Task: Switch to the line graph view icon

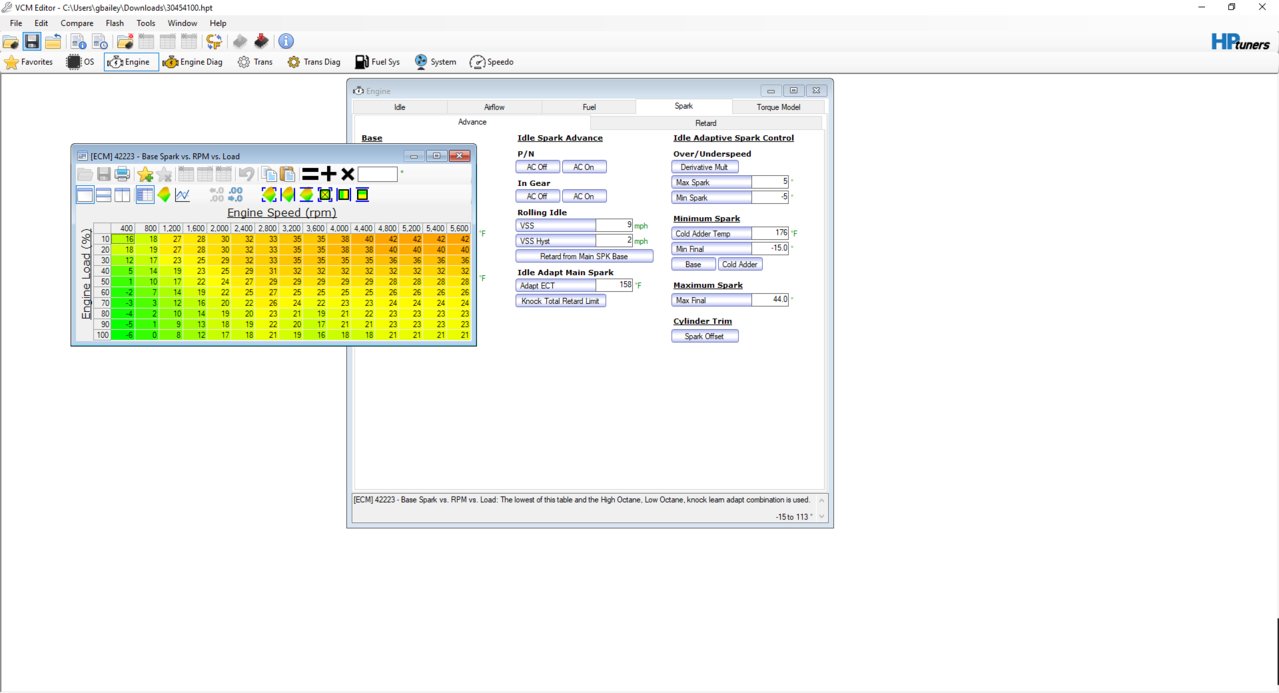Action: pyautogui.click(x=182, y=195)
